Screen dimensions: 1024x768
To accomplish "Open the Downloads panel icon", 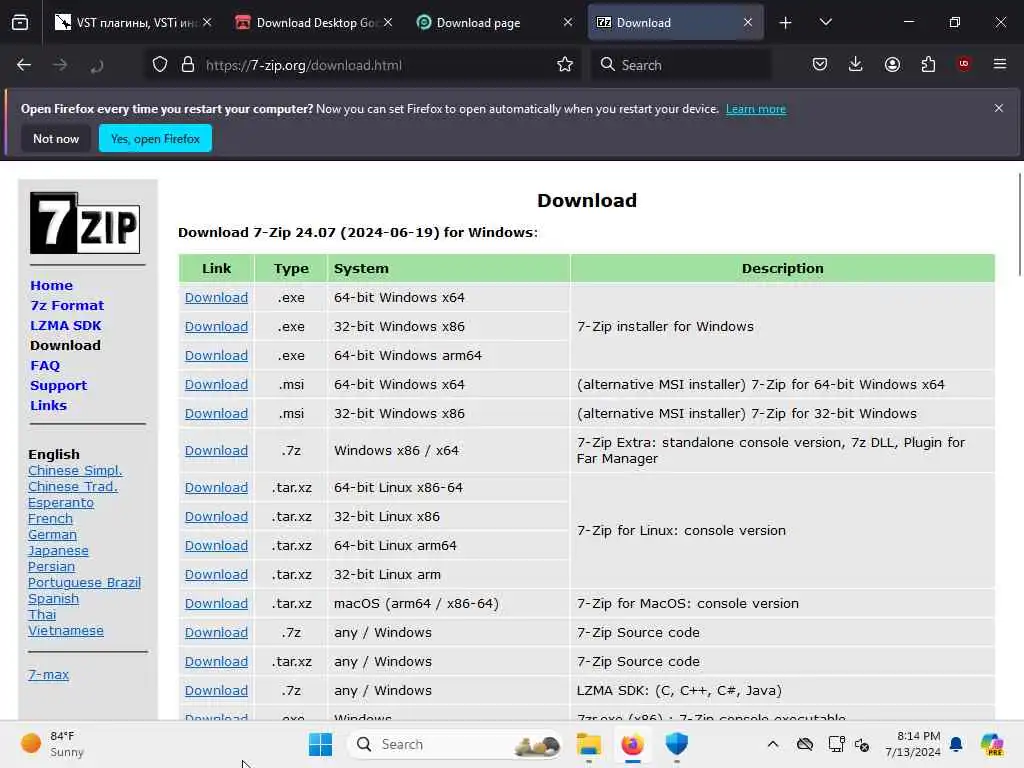I will pyautogui.click(x=856, y=65).
